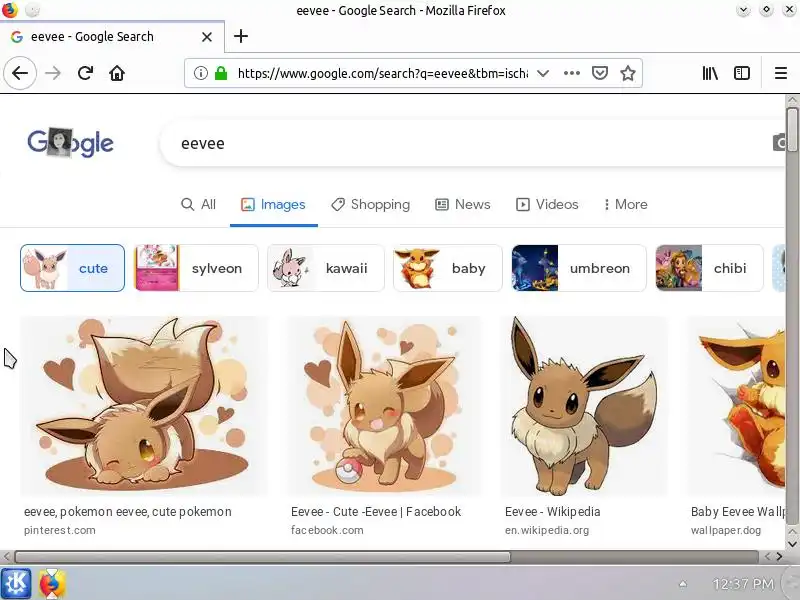This screenshot has width=800, height=600.
Task: Open the sleeping eevee Pinterest image
Action: (144, 406)
